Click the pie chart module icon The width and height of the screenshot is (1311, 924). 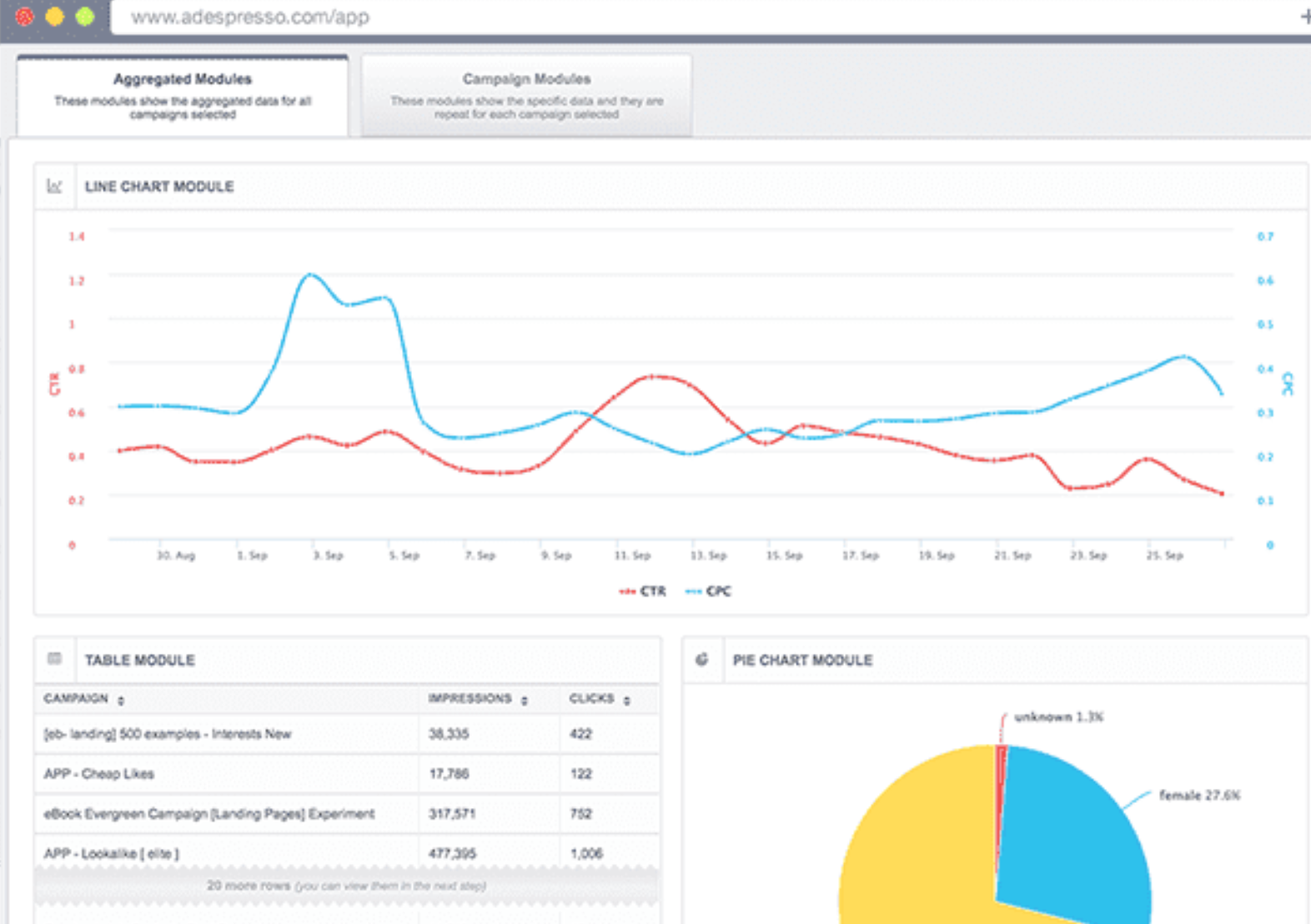pos(702,660)
